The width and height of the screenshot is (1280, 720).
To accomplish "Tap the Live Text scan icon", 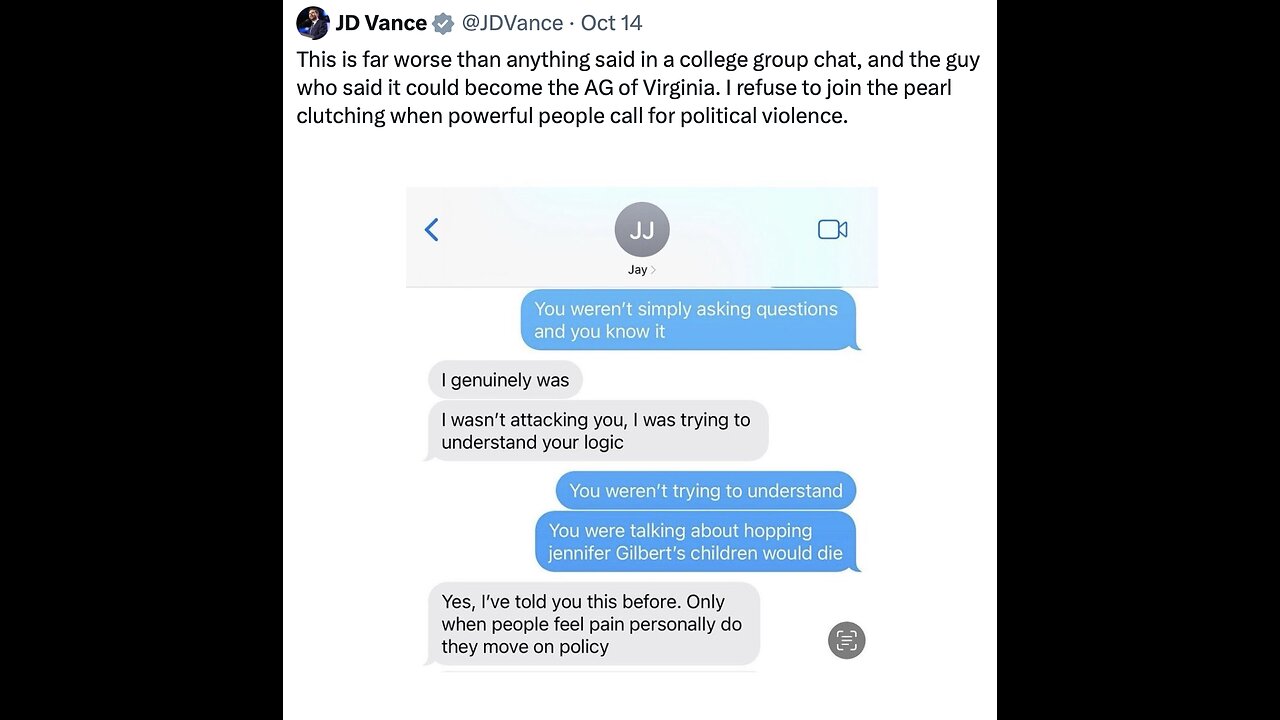I will click(x=846, y=640).
